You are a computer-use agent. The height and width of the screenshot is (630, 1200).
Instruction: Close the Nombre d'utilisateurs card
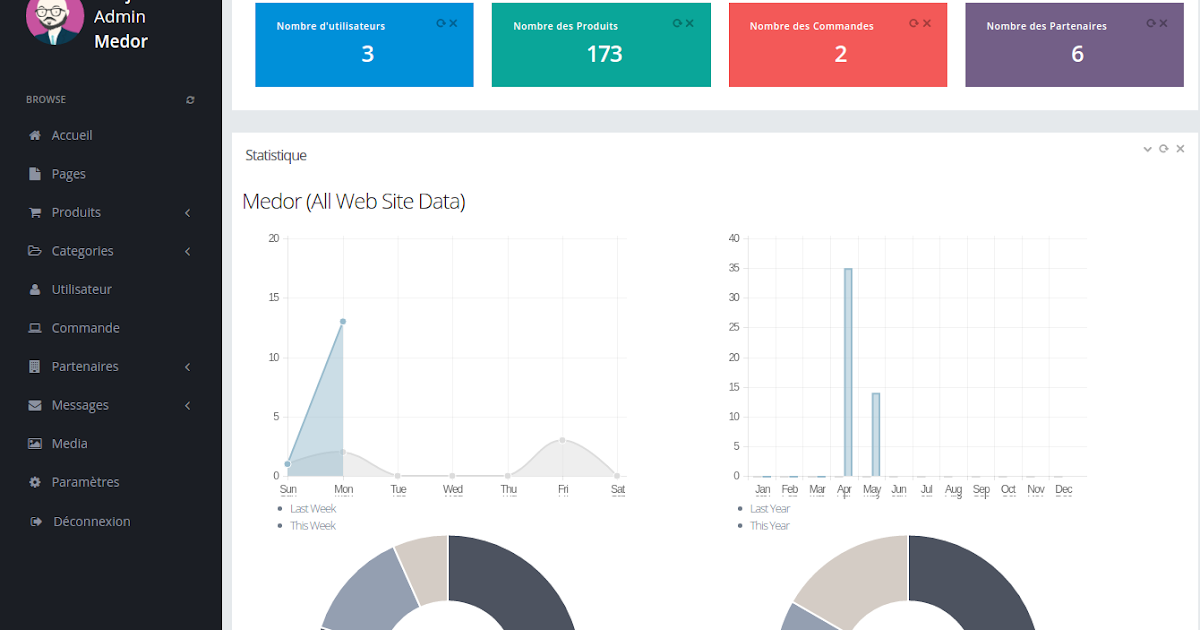coord(454,23)
